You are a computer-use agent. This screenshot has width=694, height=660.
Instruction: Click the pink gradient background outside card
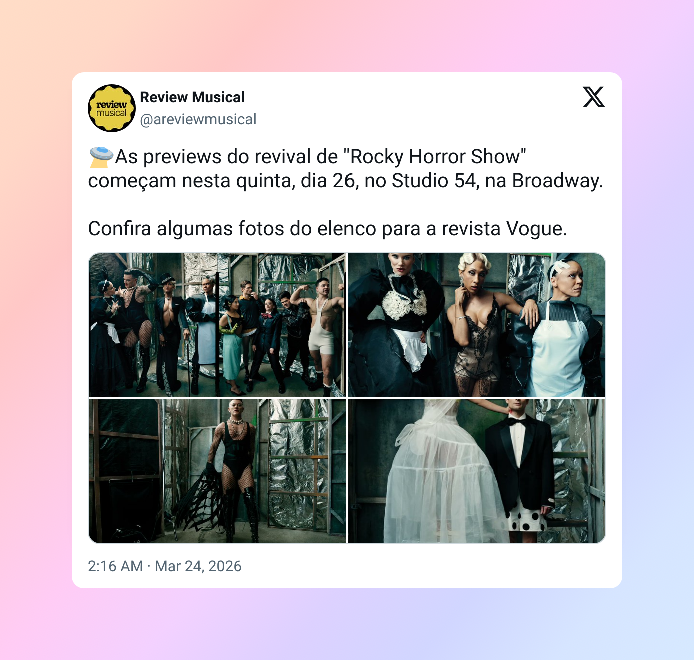point(35,310)
